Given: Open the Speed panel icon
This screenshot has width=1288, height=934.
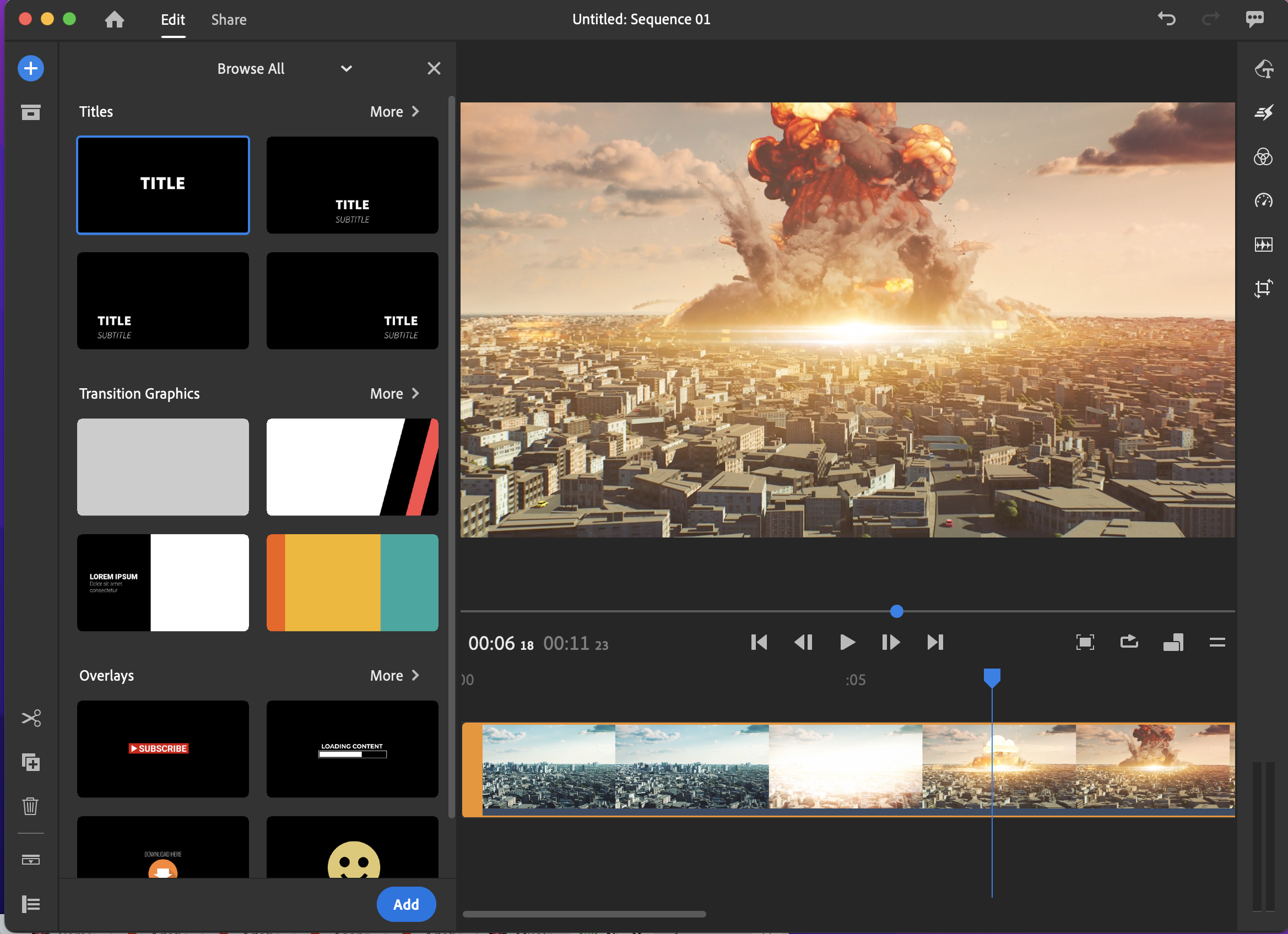Looking at the screenshot, I should tap(1263, 200).
